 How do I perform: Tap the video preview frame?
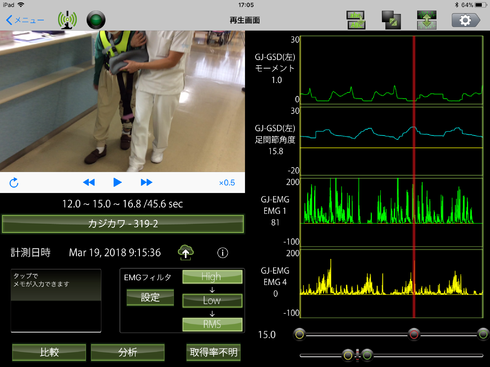122,101
